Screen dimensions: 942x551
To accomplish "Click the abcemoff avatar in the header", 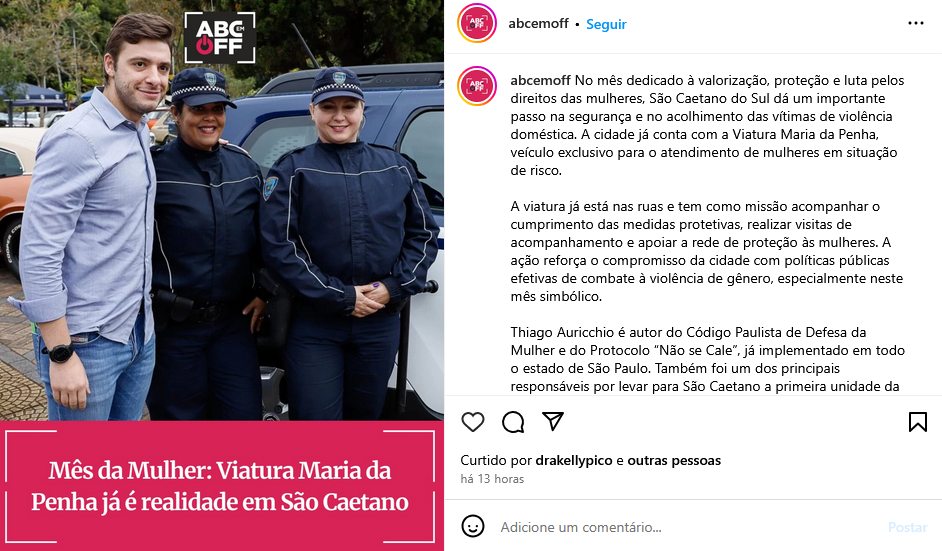I will (x=477, y=23).
